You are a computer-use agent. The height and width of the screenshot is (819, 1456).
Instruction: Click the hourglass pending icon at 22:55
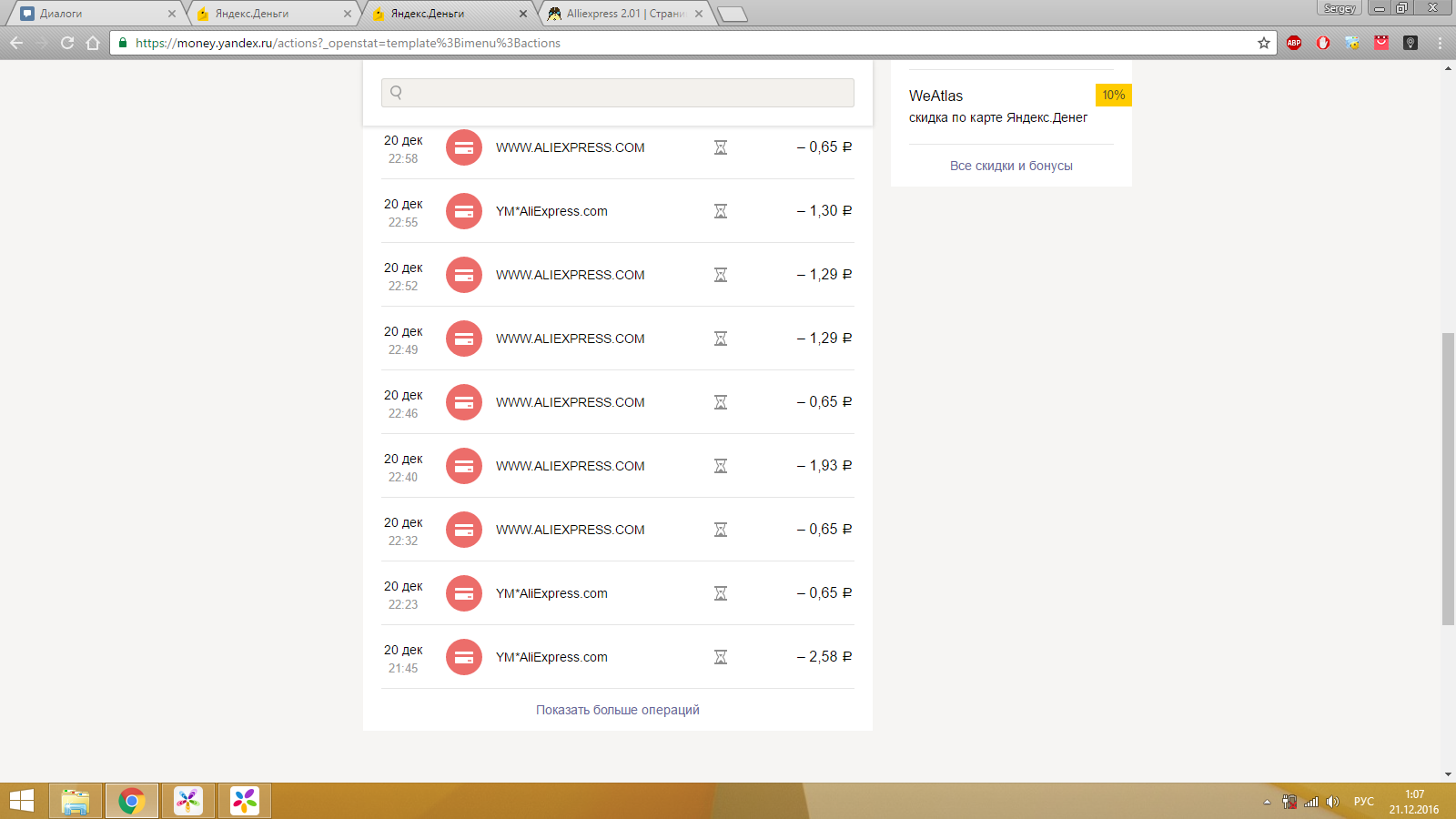tap(721, 211)
